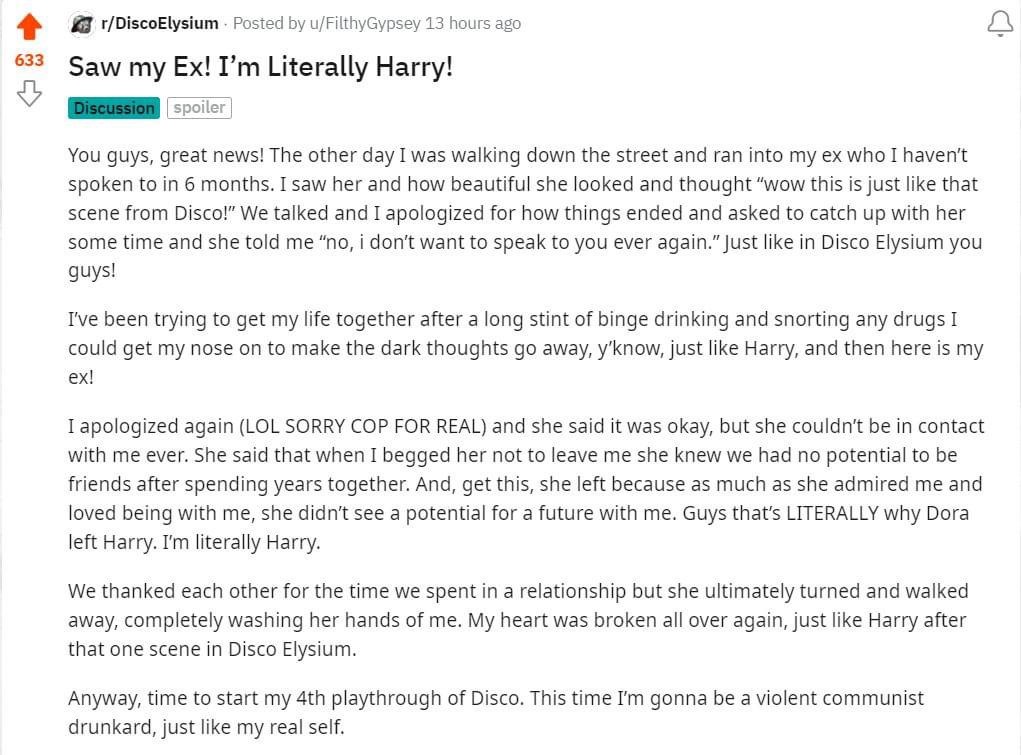
Task: Downvote the post with the down arrow
Action: coord(29,93)
